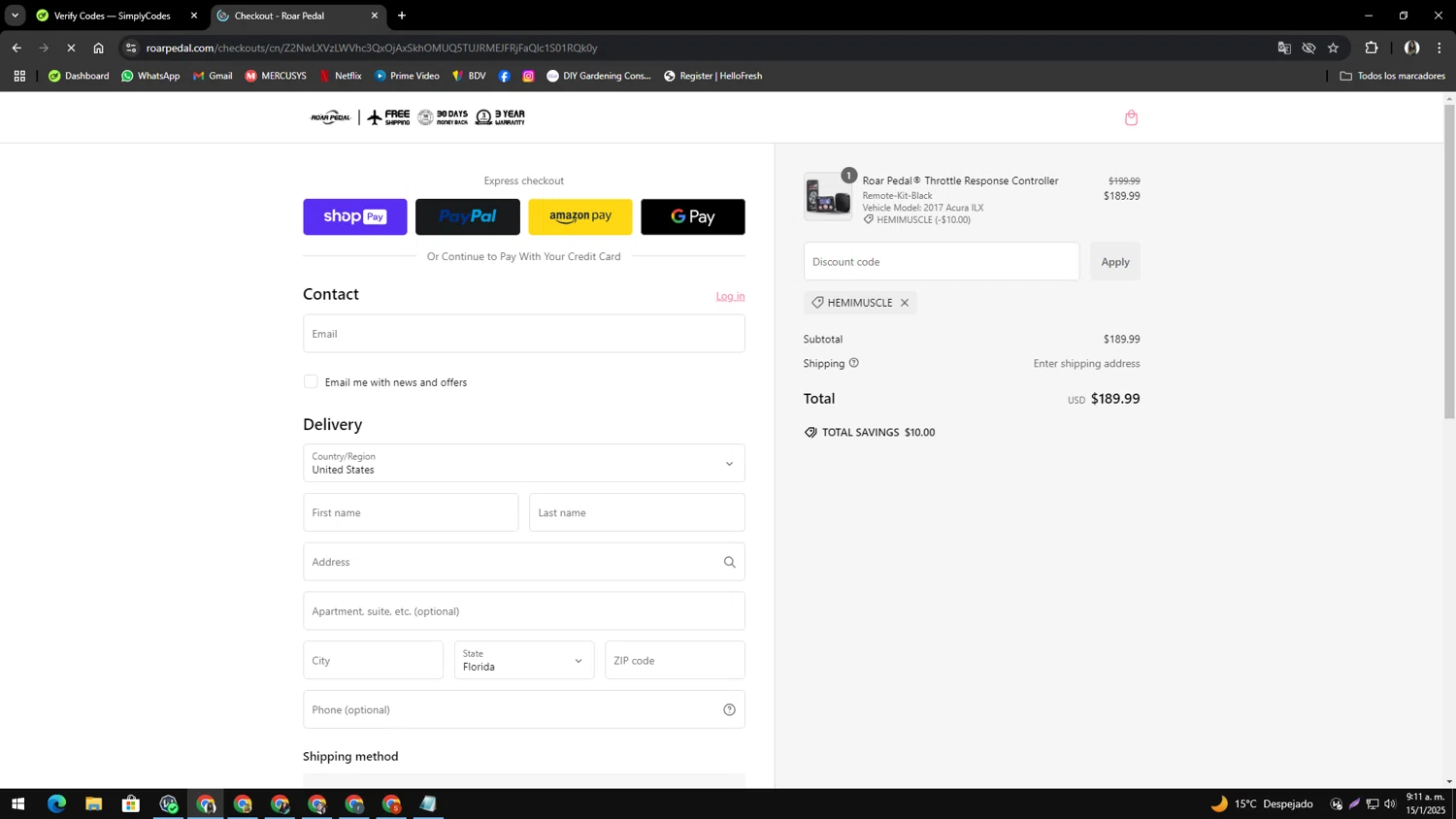Image resolution: width=1456 pixels, height=819 pixels.
Task: Pay with Amazon Pay
Action: point(580,216)
